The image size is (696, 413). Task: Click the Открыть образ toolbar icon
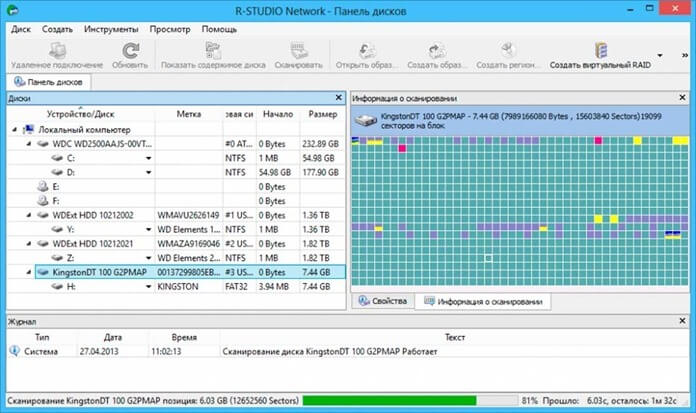367,51
